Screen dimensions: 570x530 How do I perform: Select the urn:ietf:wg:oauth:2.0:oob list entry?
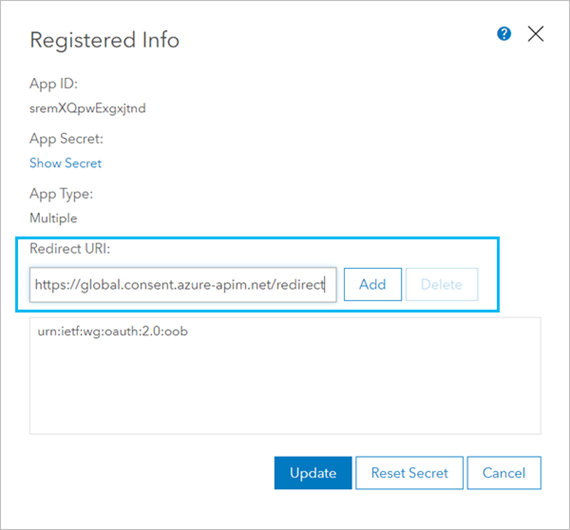pos(113,332)
